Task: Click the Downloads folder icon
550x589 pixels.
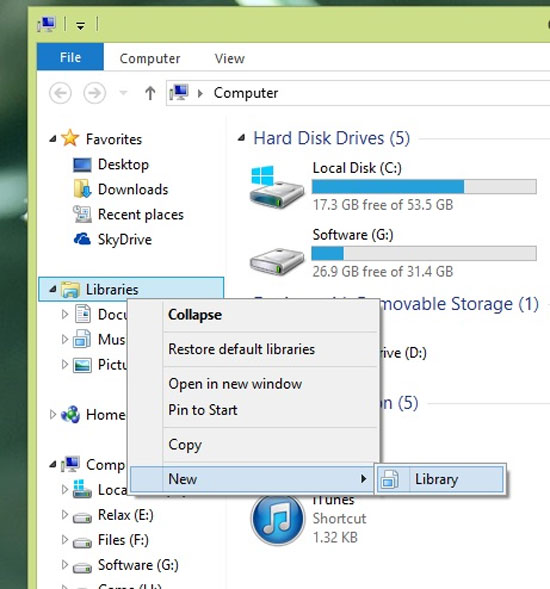Action: point(82,189)
